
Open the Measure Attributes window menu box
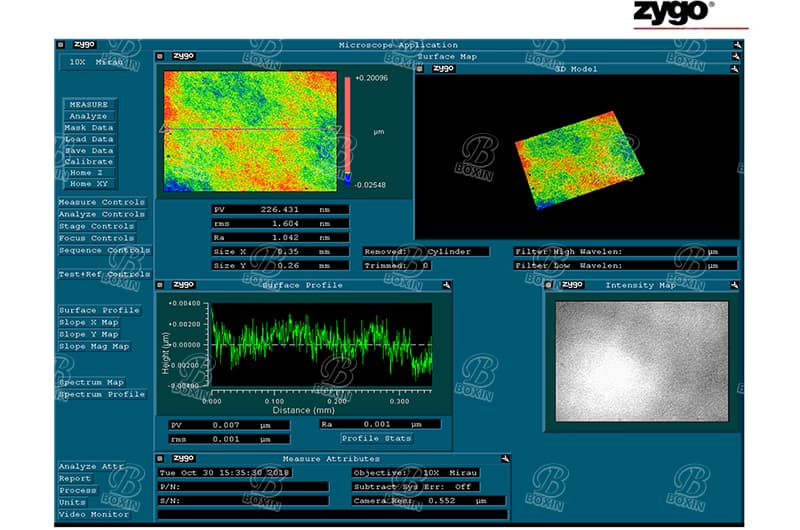click(x=161, y=458)
